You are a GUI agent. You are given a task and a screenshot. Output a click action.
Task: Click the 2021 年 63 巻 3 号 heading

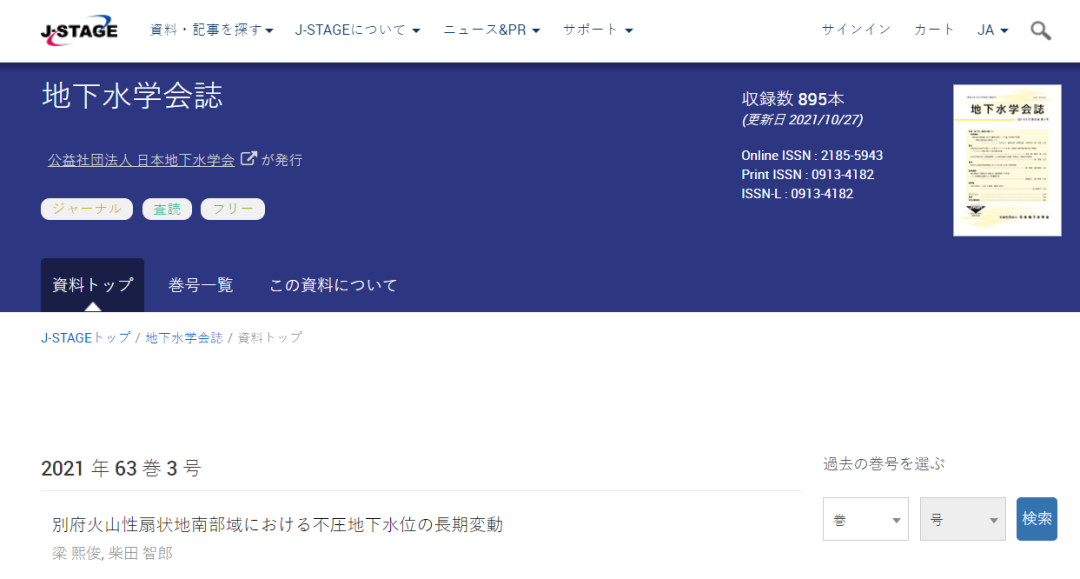121,469
